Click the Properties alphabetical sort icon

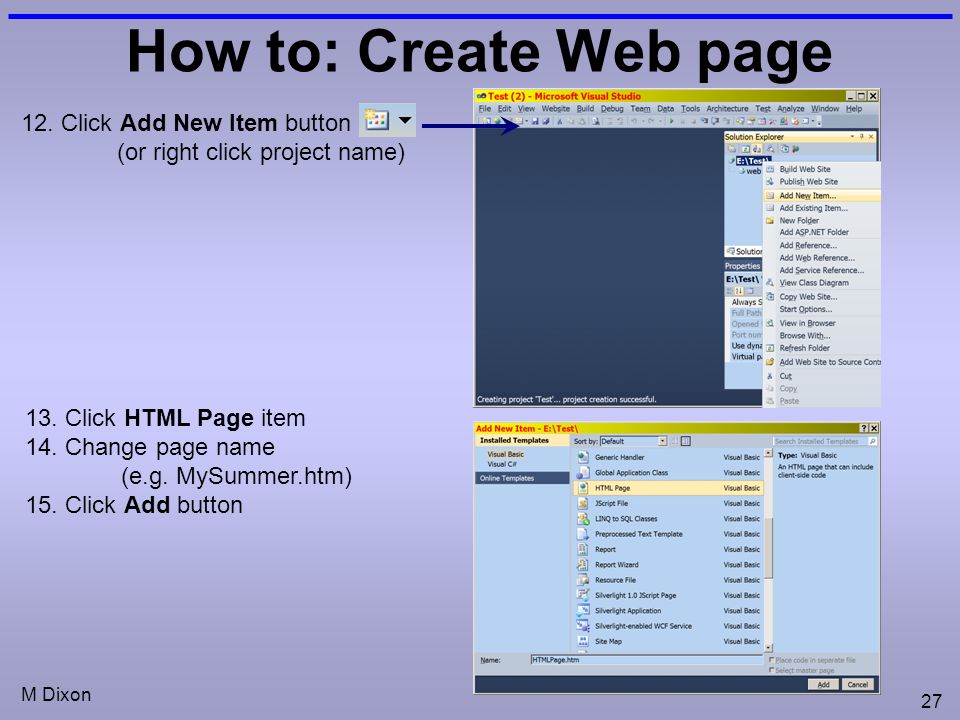(x=739, y=291)
